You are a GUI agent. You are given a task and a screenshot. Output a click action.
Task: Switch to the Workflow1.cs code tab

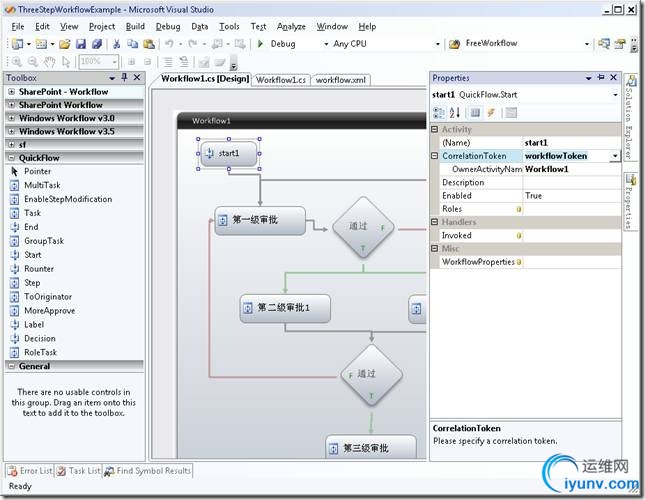tap(281, 80)
